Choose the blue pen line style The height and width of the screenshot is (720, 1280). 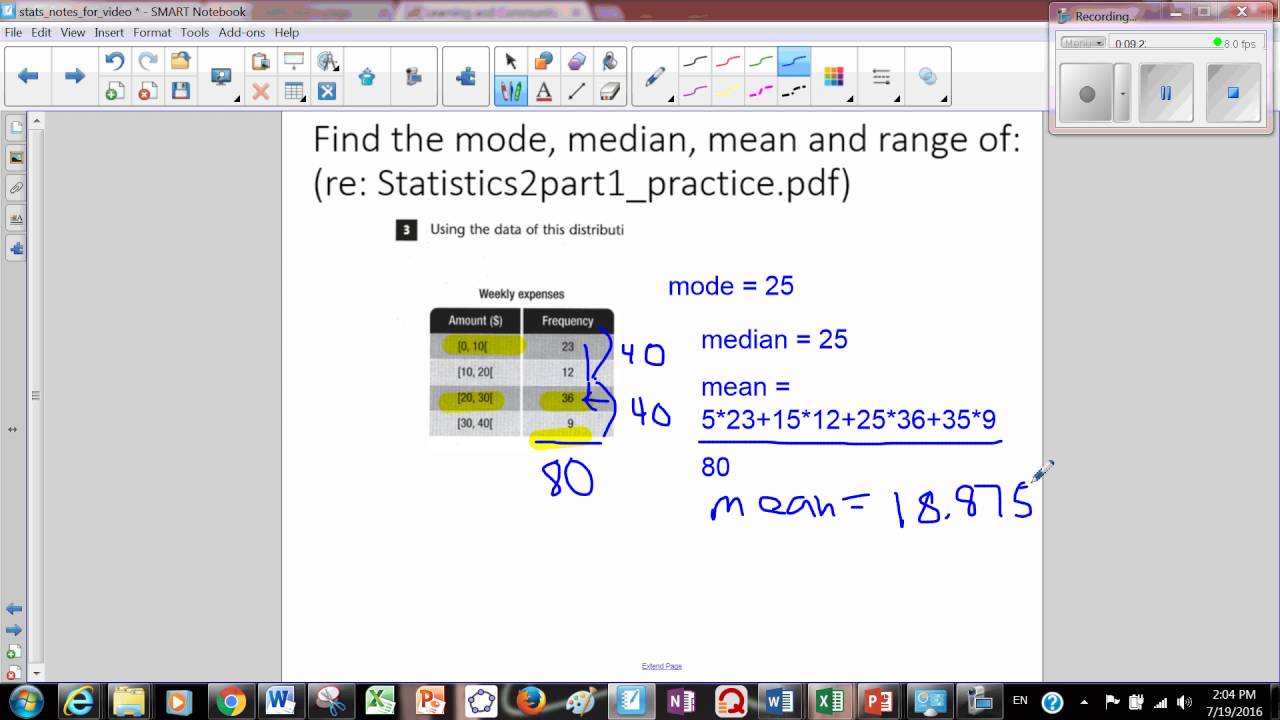794,62
